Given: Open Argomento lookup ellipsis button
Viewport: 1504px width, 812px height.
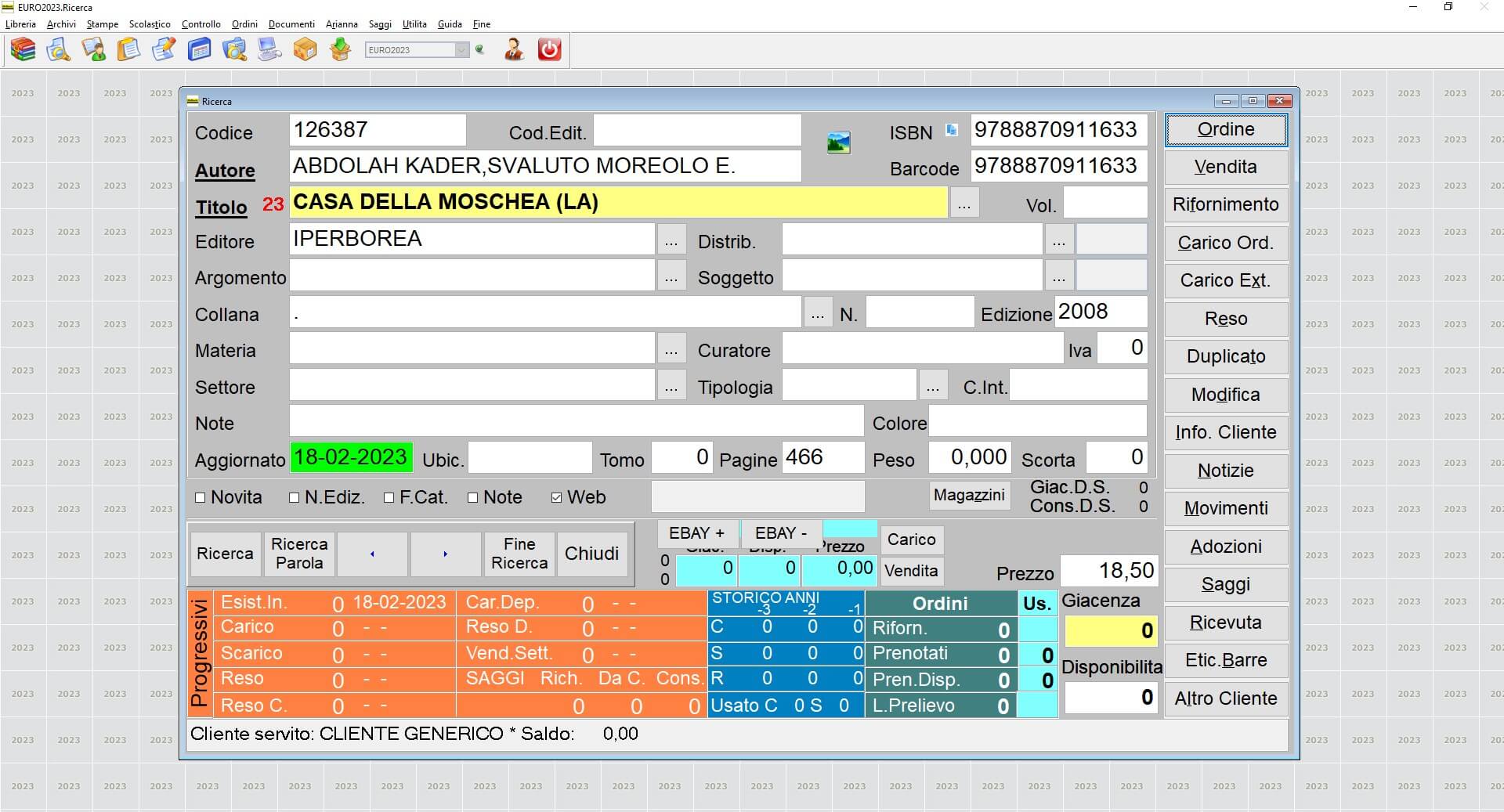Looking at the screenshot, I should 671,276.
